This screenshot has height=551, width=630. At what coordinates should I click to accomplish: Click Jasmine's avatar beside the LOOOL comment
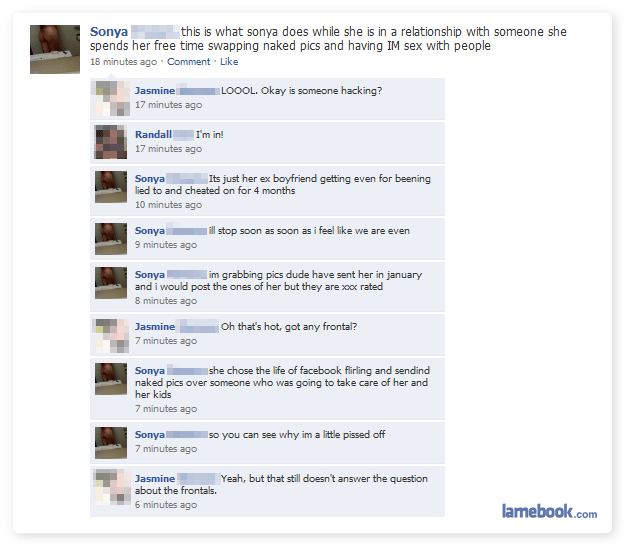tap(112, 98)
